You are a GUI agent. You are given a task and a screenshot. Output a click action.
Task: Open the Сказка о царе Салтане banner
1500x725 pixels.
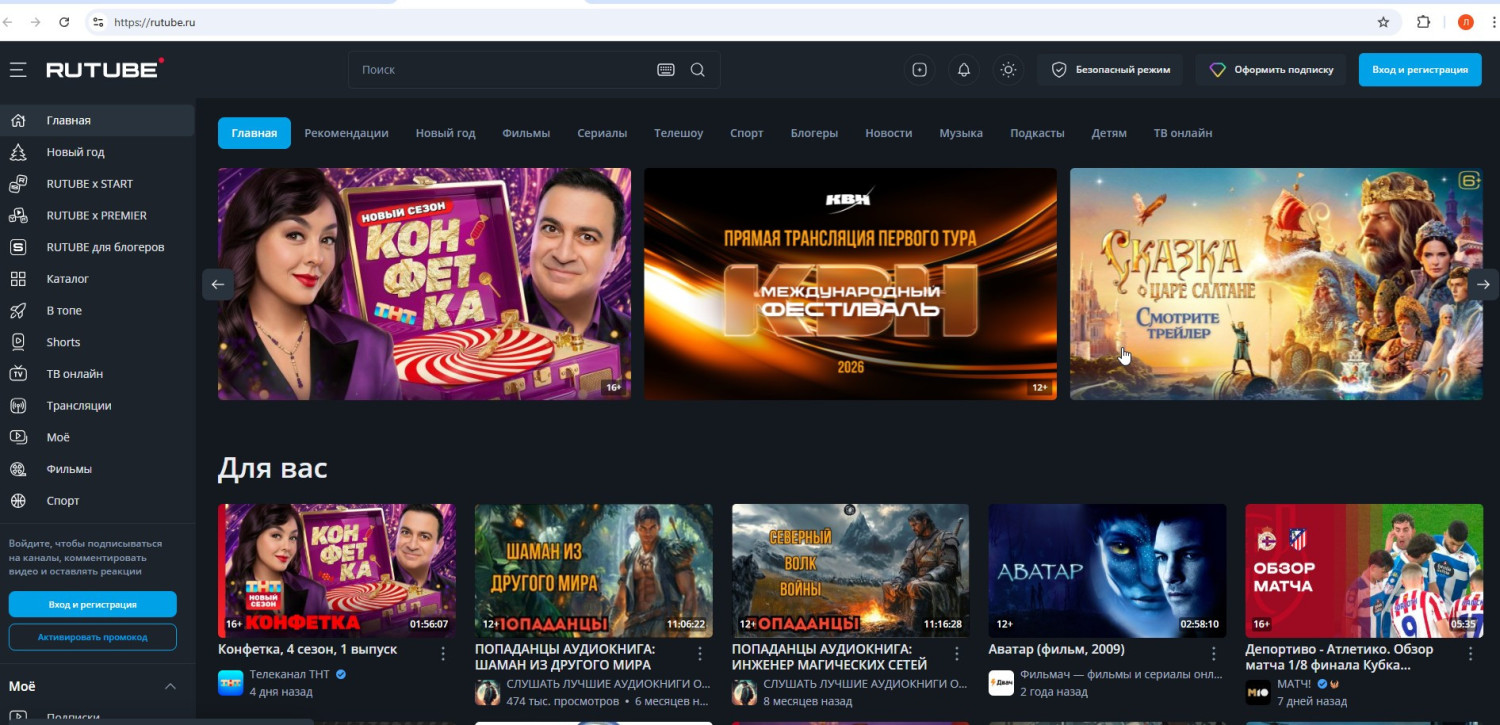[x=1270, y=284]
